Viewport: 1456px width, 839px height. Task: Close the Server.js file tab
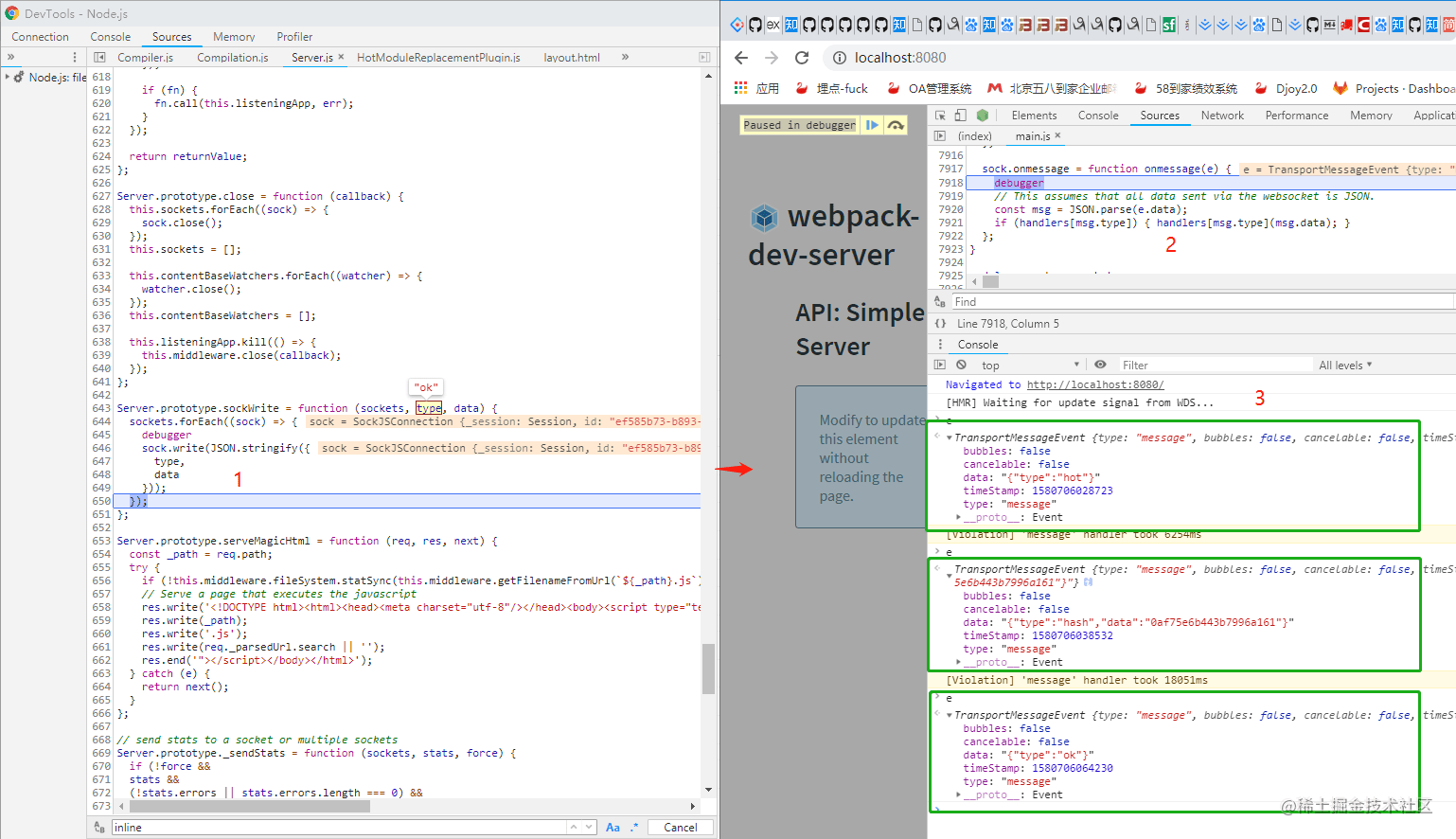(341, 57)
